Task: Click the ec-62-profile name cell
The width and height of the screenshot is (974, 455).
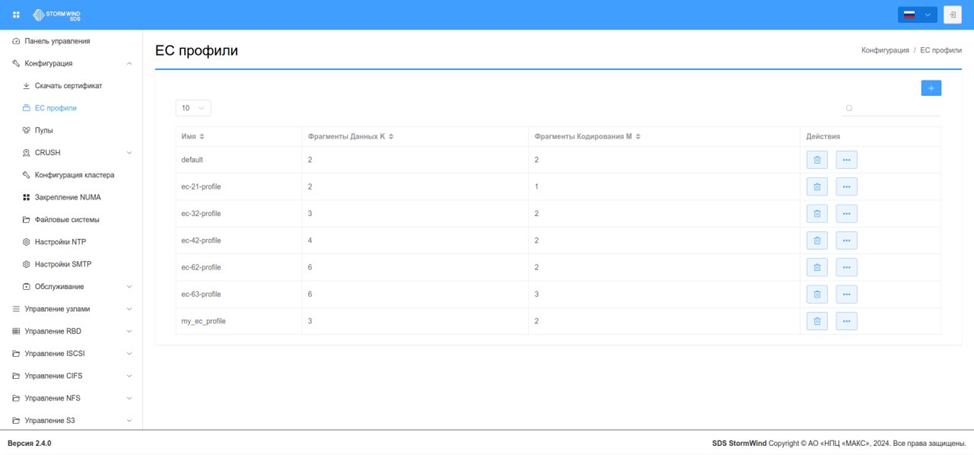Action: 239,267
